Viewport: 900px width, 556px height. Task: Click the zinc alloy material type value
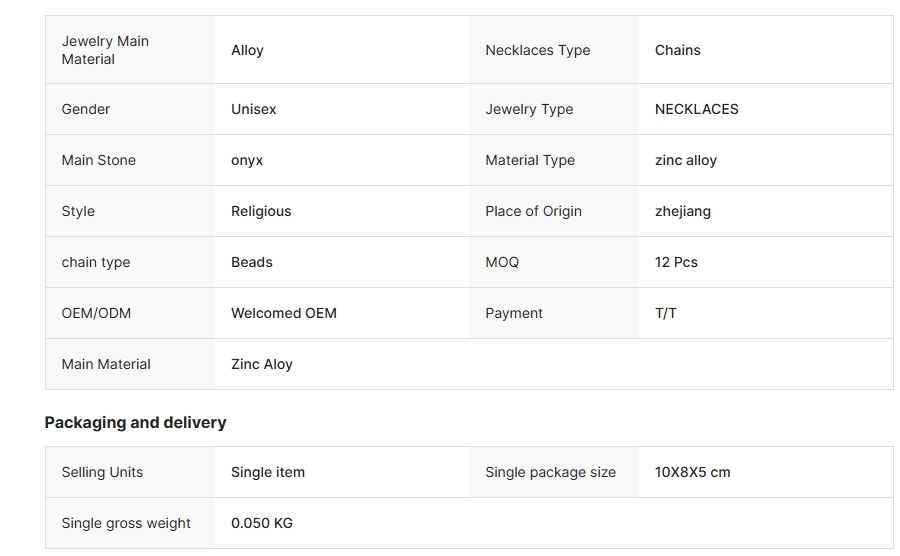[x=686, y=160]
